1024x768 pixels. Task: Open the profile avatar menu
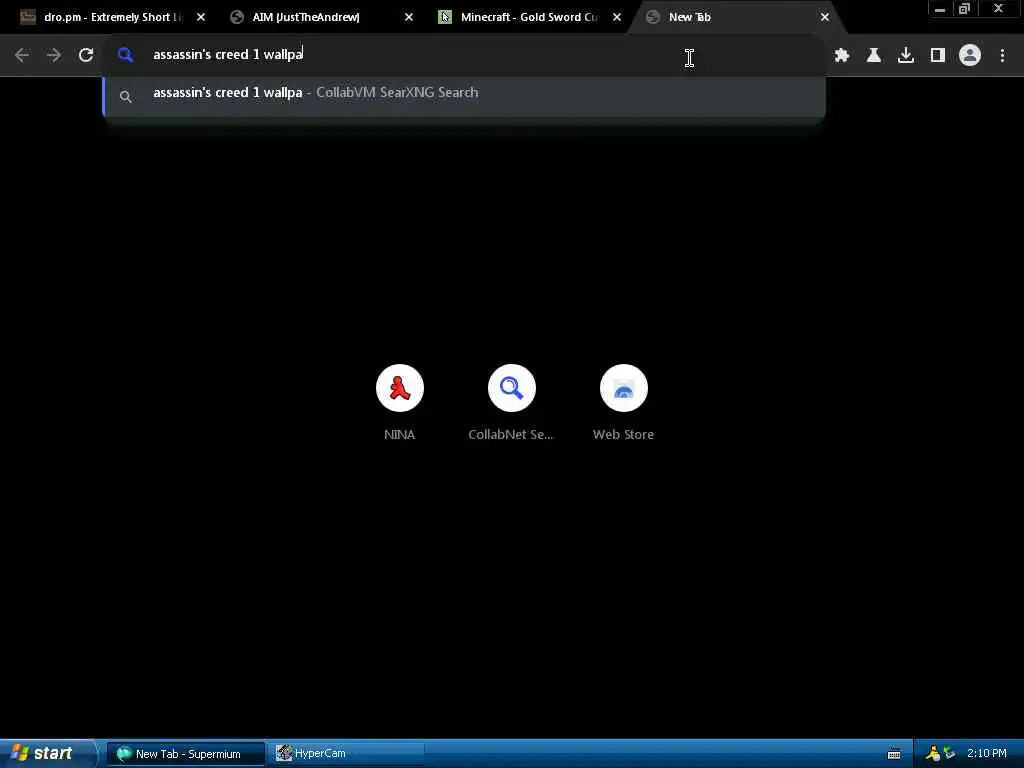pos(970,56)
